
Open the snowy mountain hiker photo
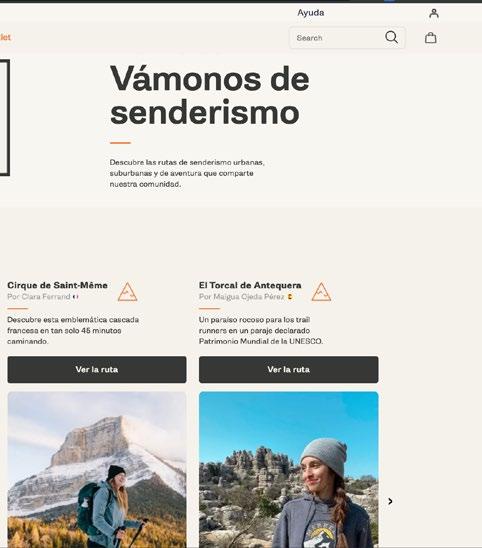point(97,470)
